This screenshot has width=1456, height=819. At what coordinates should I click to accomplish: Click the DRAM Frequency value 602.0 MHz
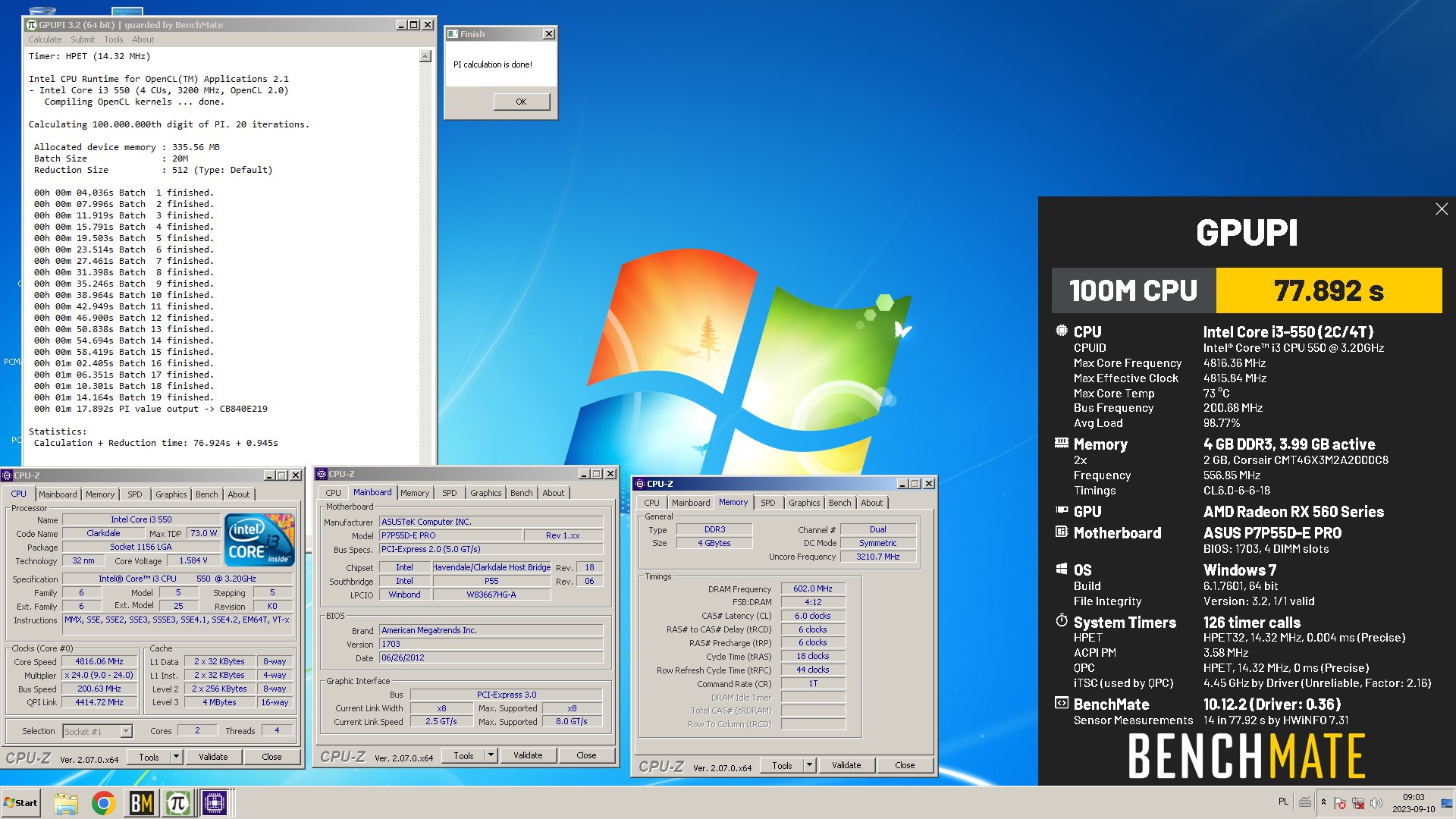(x=813, y=588)
